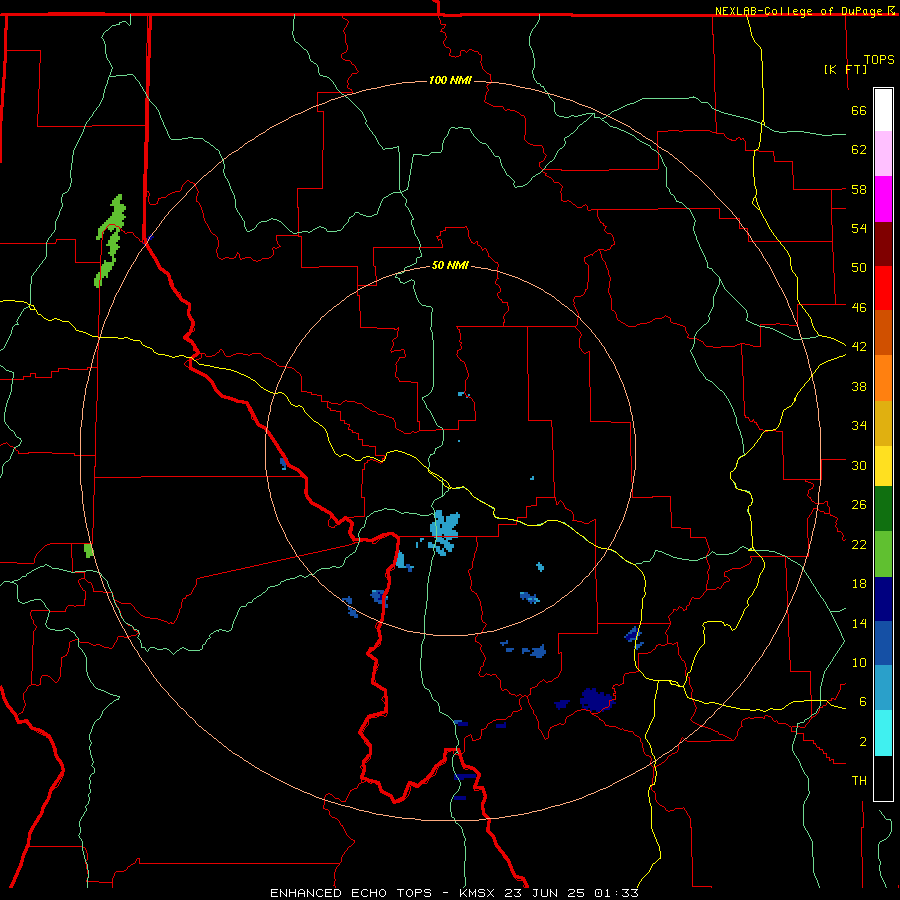Click the "TOPS" legend title
Viewport: 900px width, 900px height.
pyautogui.click(x=879, y=59)
